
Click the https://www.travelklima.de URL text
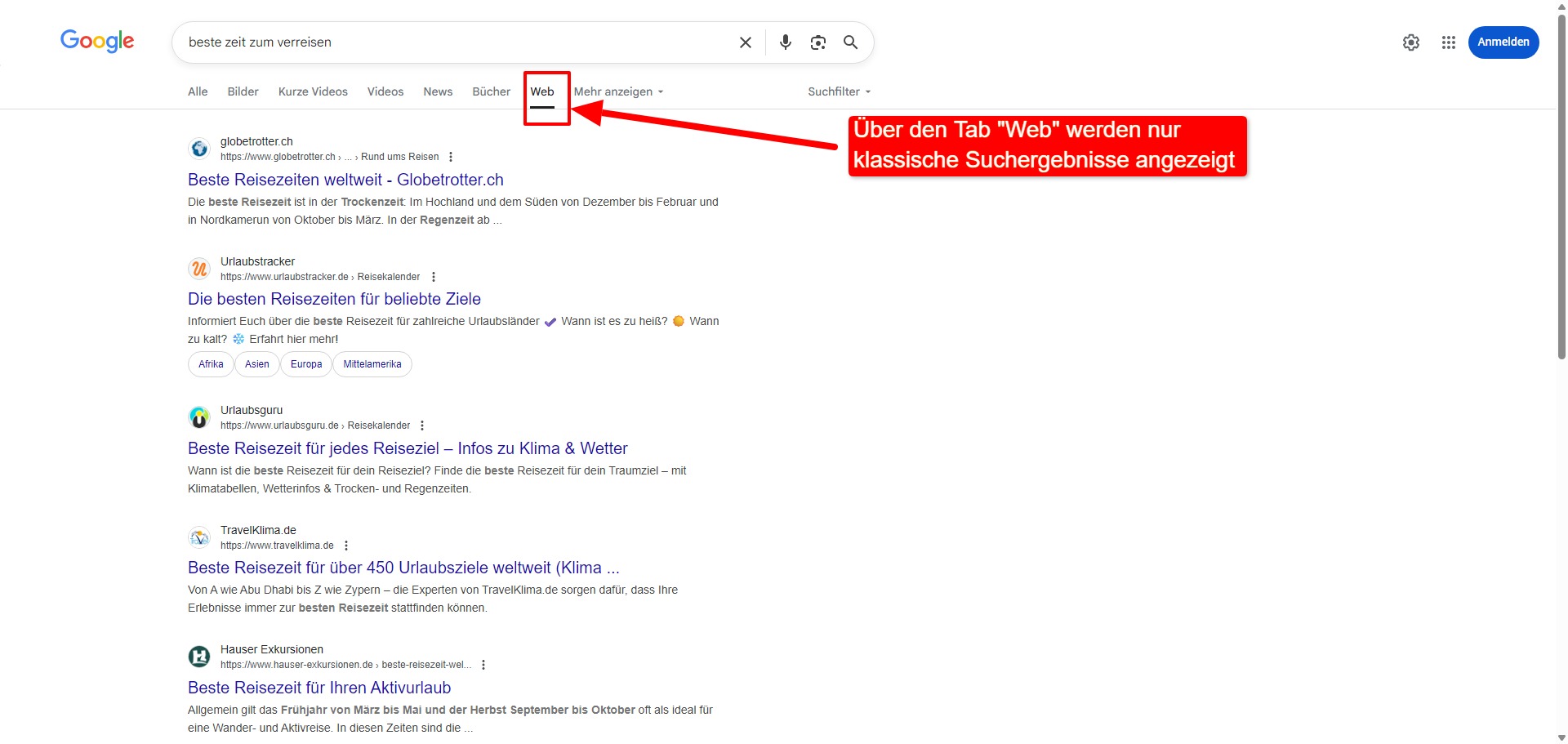[277, 546]
